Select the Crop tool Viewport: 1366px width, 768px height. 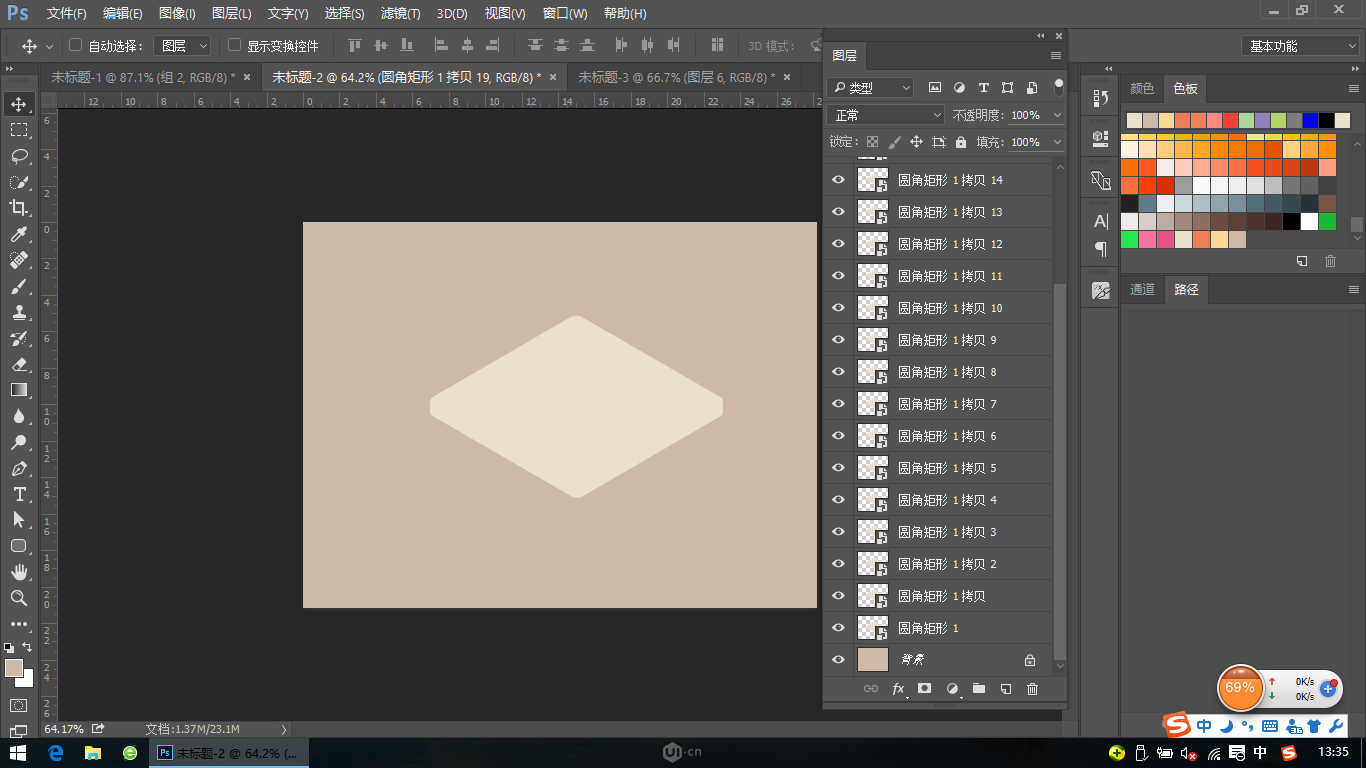pyautogui.click(x=20, y=208)
